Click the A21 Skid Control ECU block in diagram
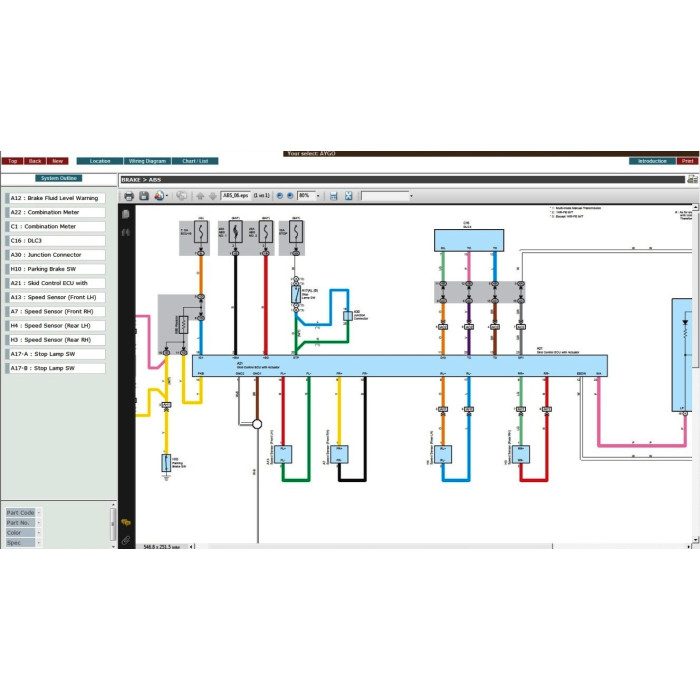 click(400, 366)
